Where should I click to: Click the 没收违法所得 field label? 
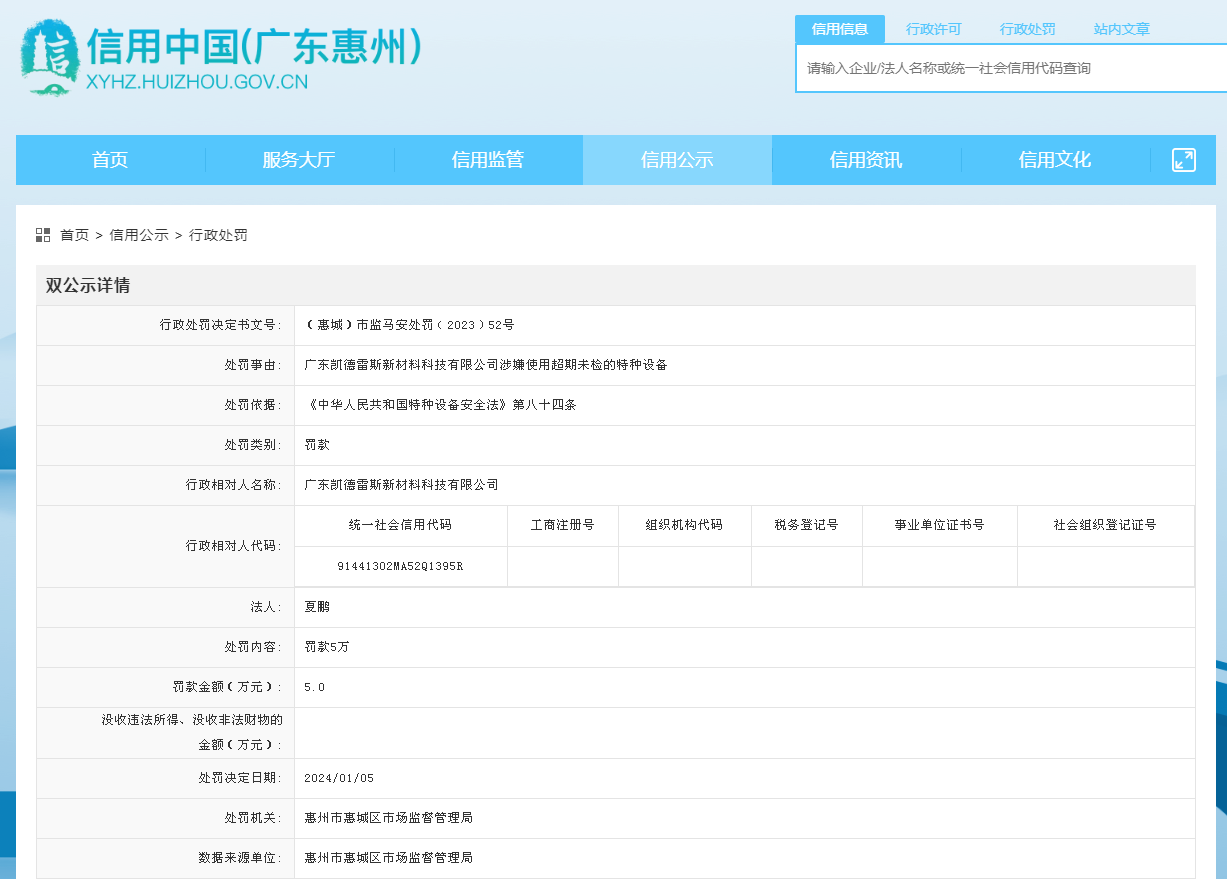[192, 732]
